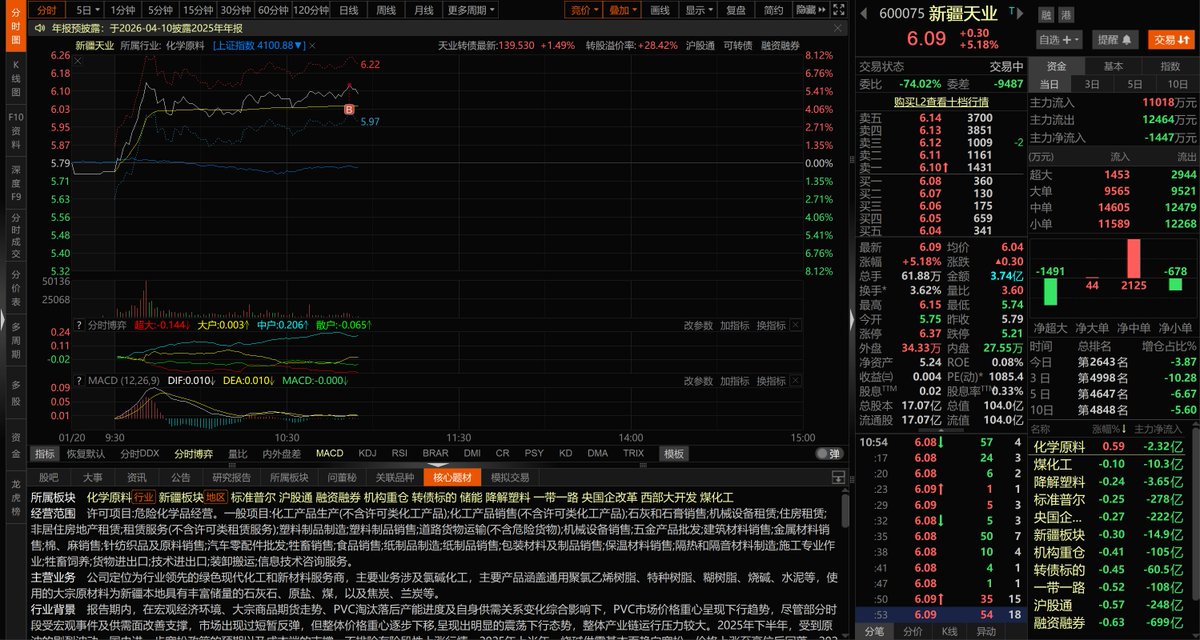Click the 融 margin trading badge

pyautogui.click(x=1046, y=15)
